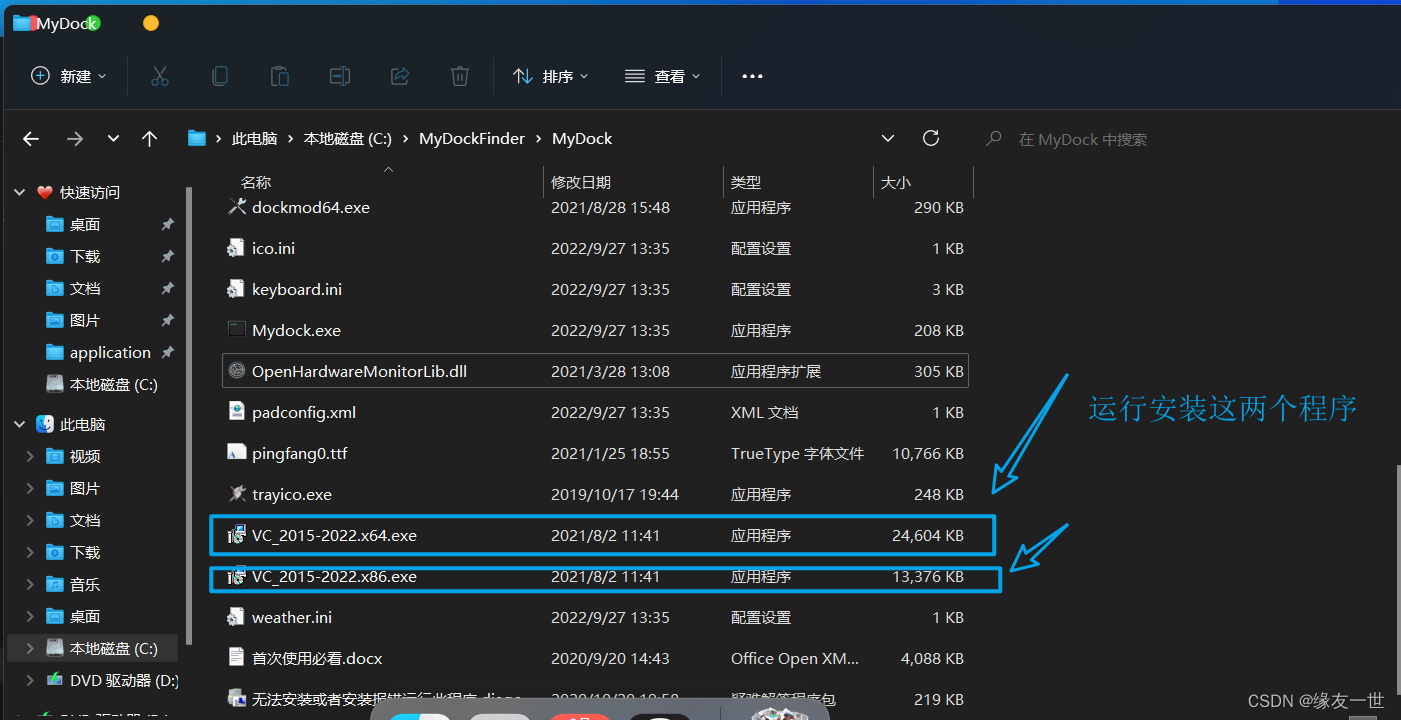This screenshot has width=1401, height=720.
Task: Collapse the 此电脑 tree node
Action: [x=20, y=424]
